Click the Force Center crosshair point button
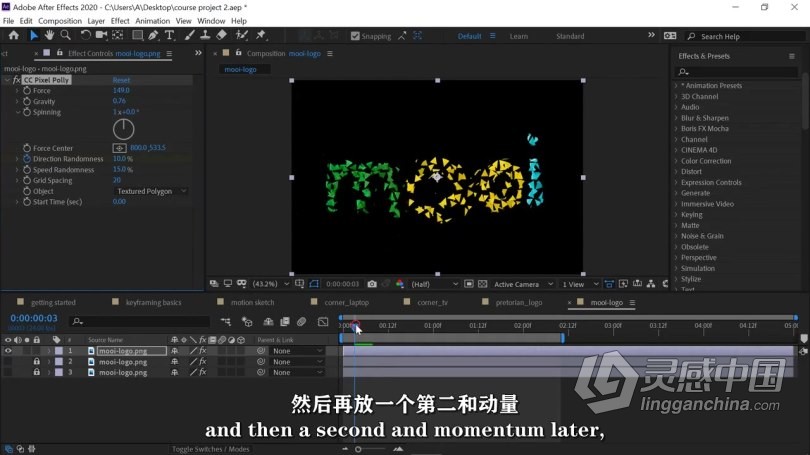Screen dimensions: 810x455 [119, 148]
